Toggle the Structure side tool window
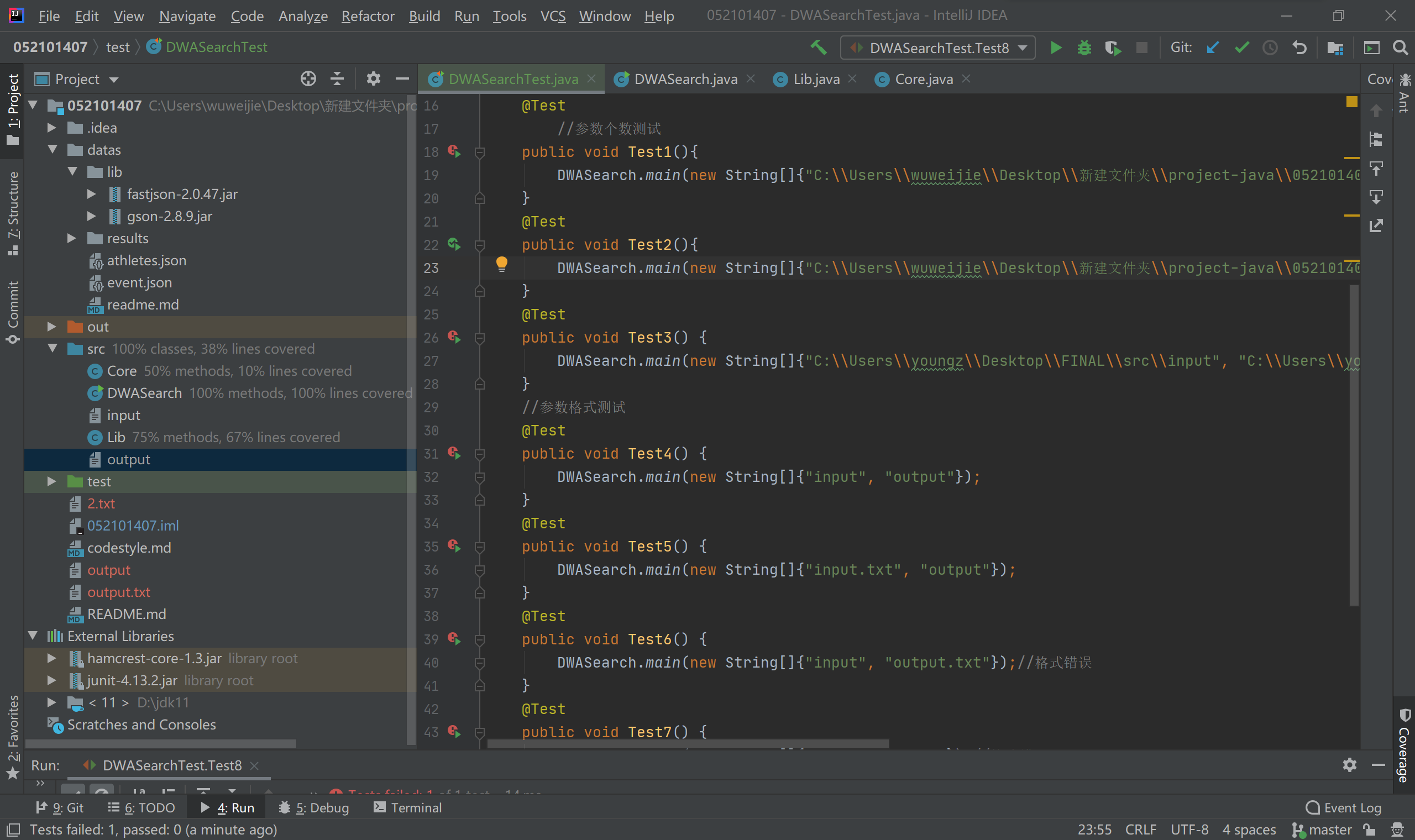This screenshot has height=840, width=1415. pos(13,213)
